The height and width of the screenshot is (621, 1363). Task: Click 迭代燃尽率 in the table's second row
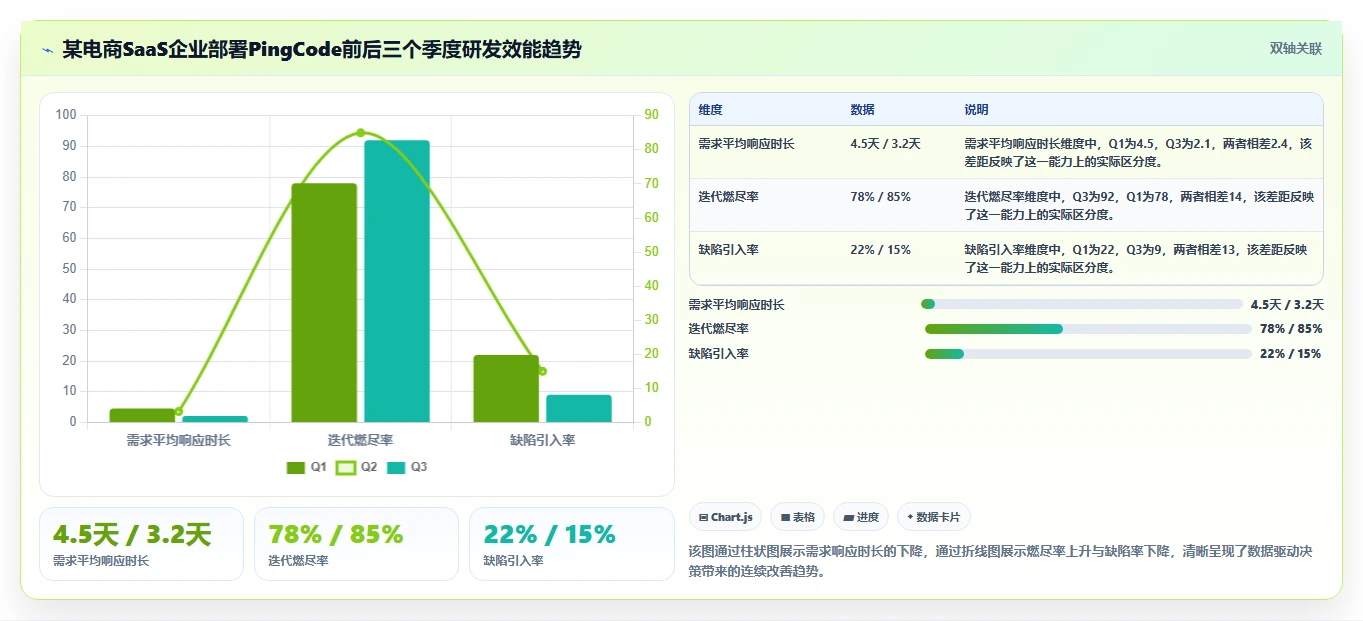pos(729,197)
